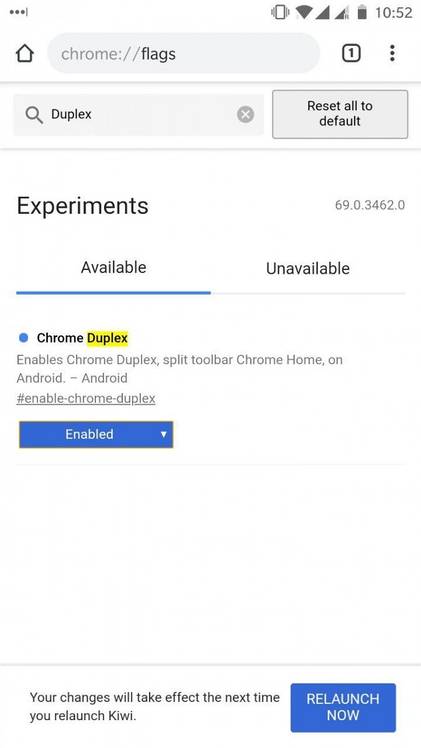Tap the battery status icon
Viewport: 421px width, 748px height.
pos(362,12)
